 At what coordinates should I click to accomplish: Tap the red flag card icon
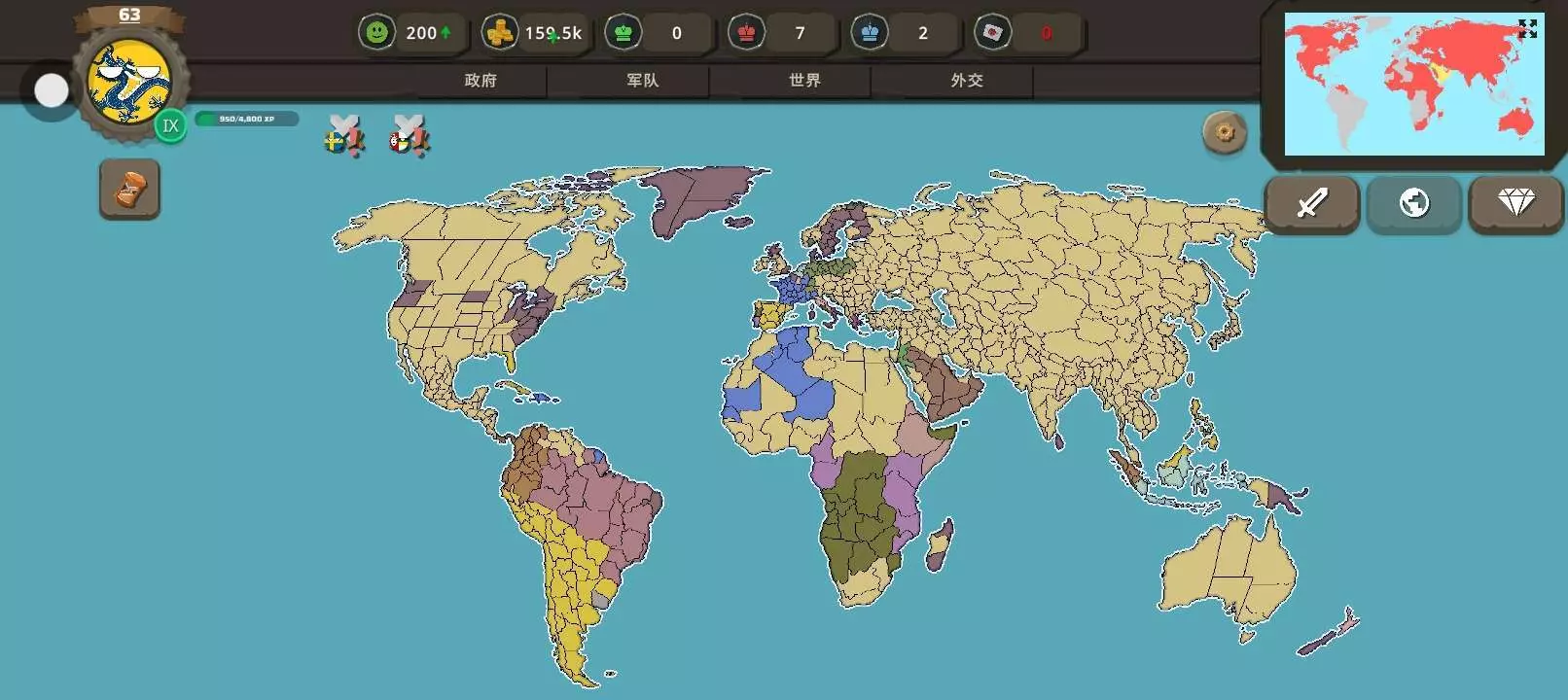[x=992, y=33]
